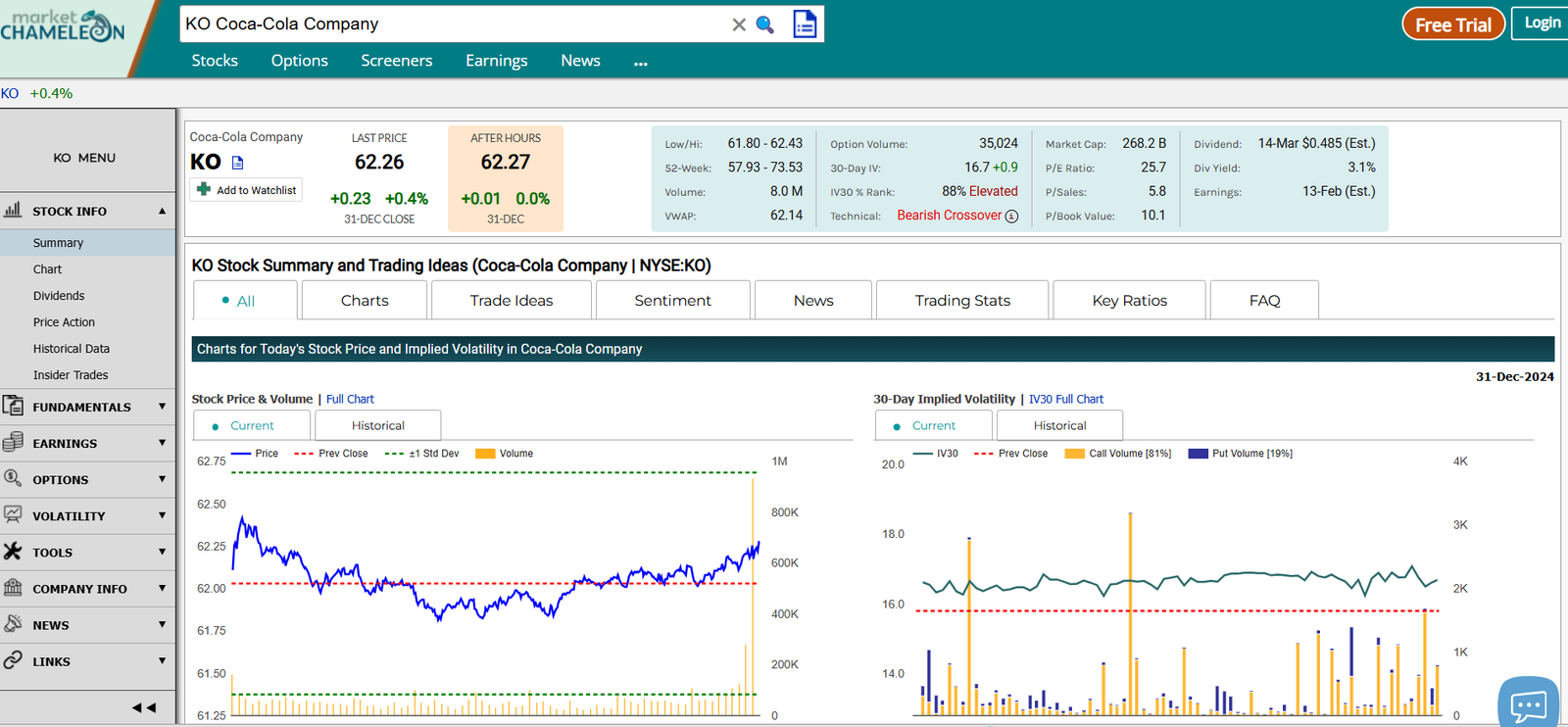
Task: Open the info icon beside Bearish Crossover
Action: pos(1012,217)
